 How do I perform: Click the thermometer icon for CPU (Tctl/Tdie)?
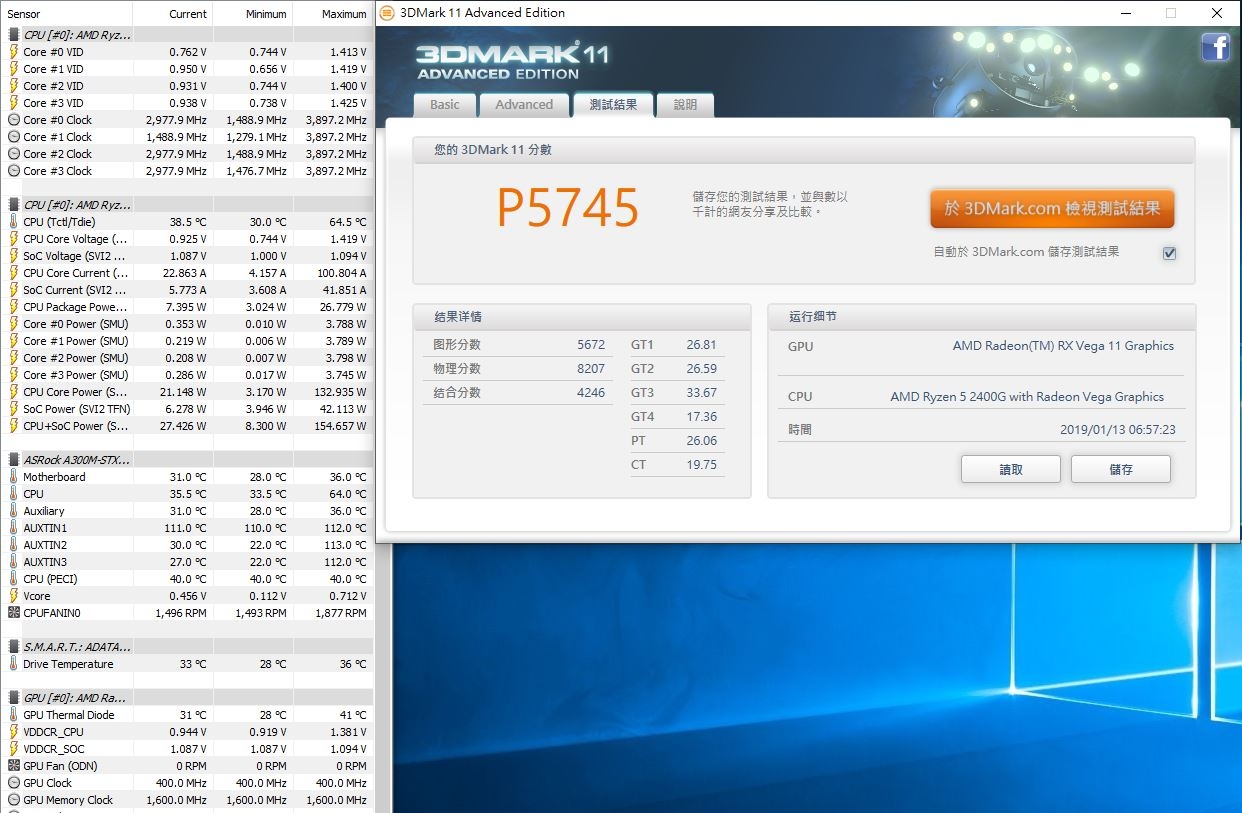click(13, 222)
